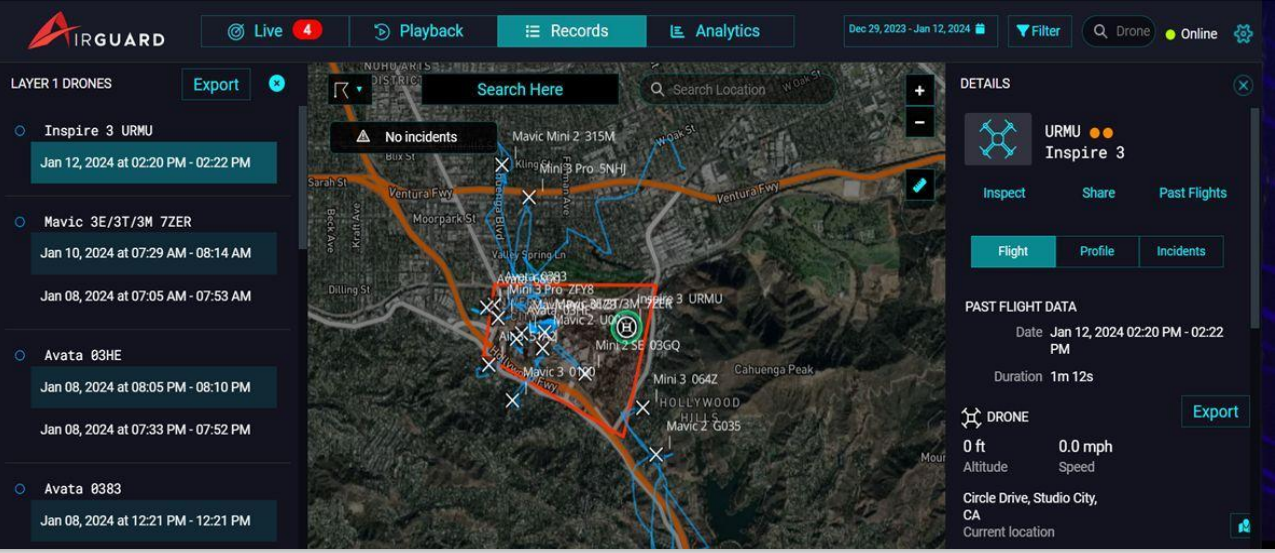Open the date range picker
The image size is (1275, 553).
[x=920, y=30]
